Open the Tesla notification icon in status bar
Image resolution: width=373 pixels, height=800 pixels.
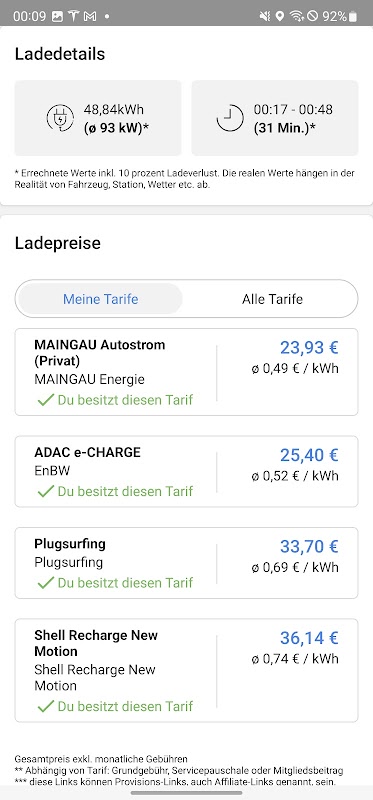tap(73, 16)
